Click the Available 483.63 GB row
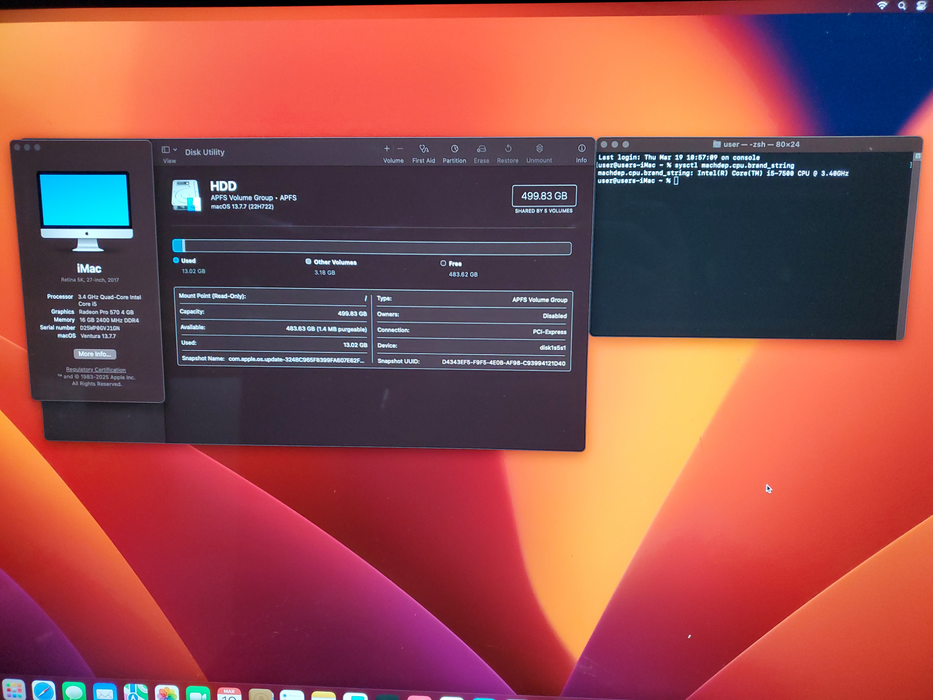 pos(273,328)
